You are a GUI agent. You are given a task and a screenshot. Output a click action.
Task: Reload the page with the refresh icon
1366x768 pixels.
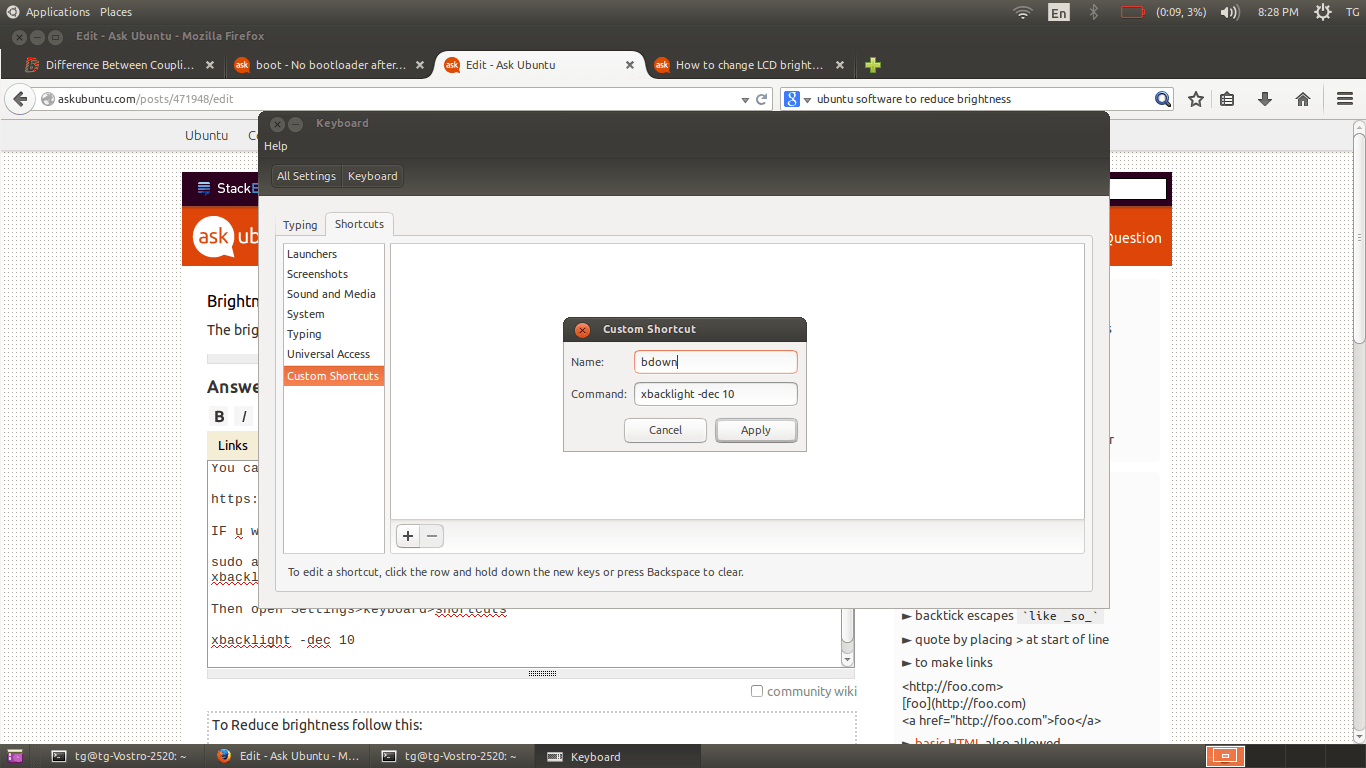click(762, 99)
